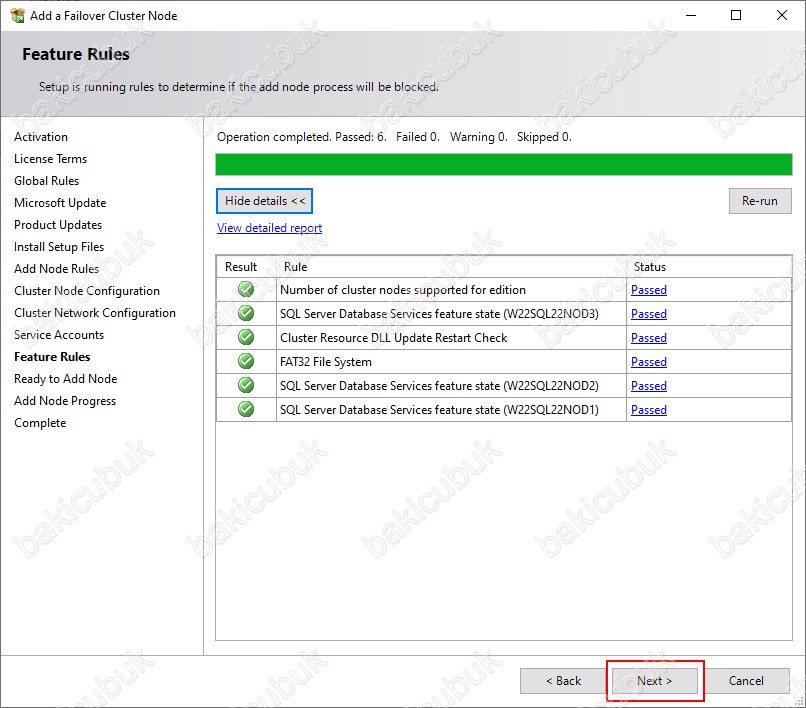Select Activation step in the sidebar
Image resolution: width=806 pixels, height=708 pixels.
(x=41, y=137)
